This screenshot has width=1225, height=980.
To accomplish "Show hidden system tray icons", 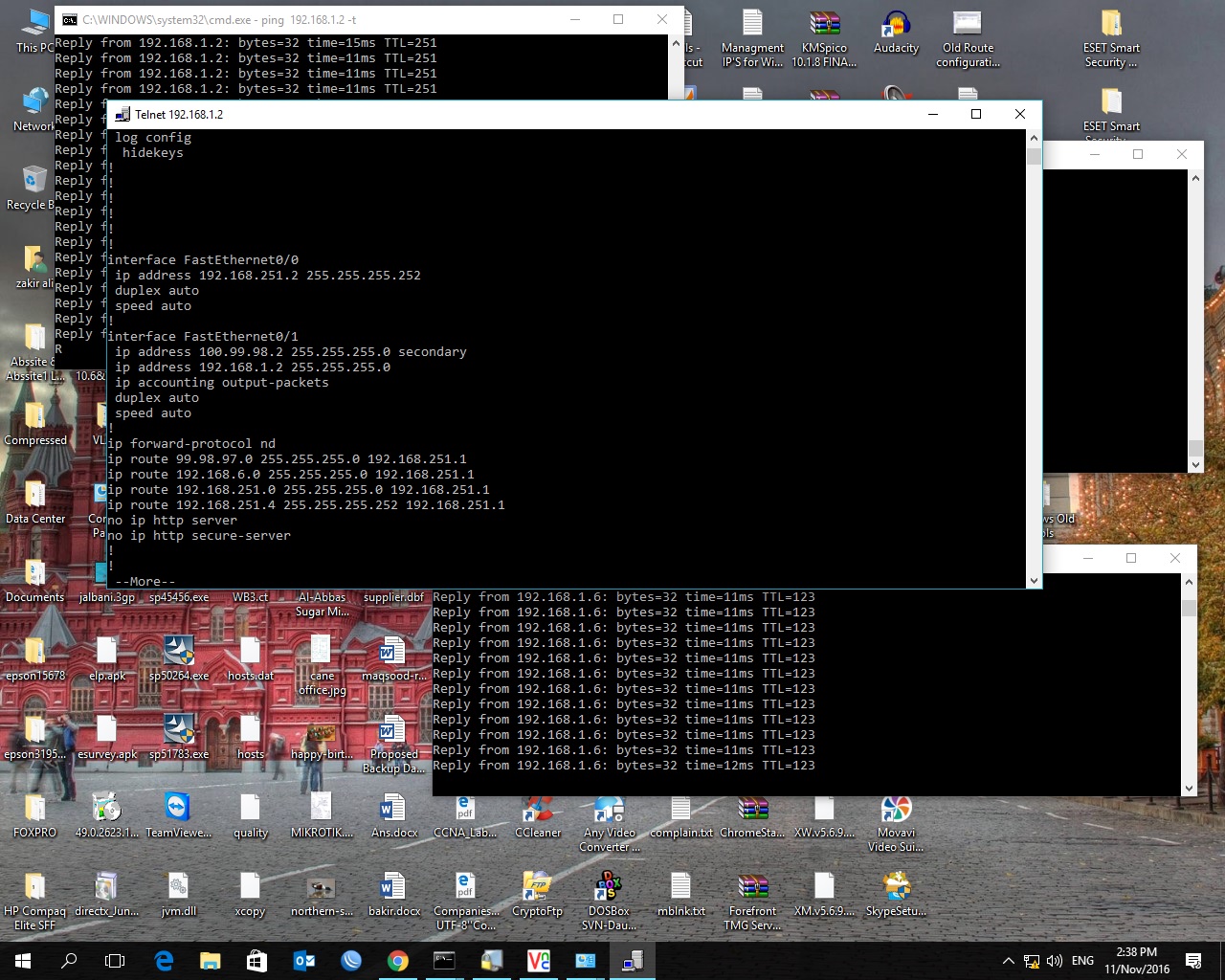I will [1008, 961].
